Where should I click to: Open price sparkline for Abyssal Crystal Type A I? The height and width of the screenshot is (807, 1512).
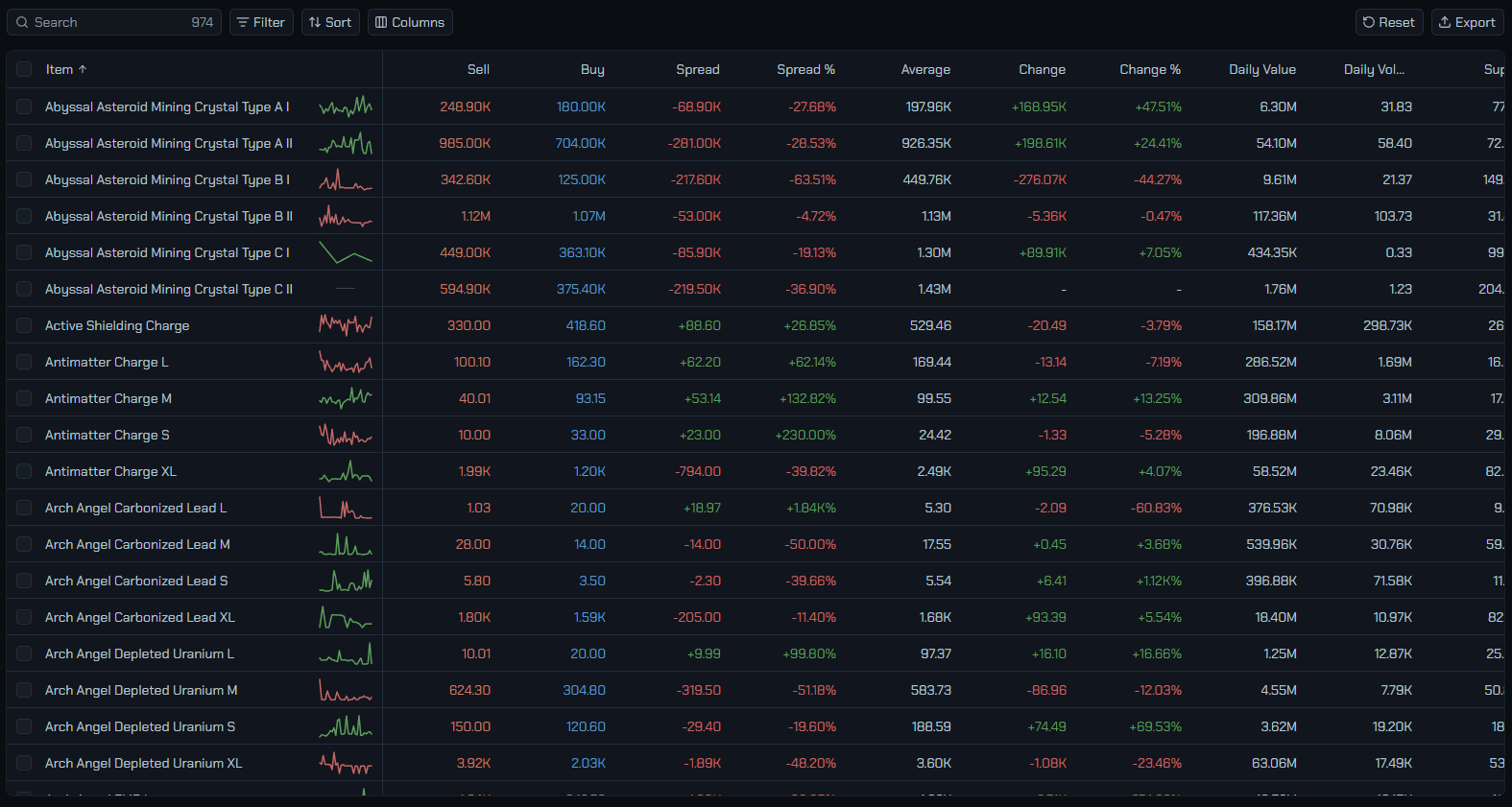[346, 107]
